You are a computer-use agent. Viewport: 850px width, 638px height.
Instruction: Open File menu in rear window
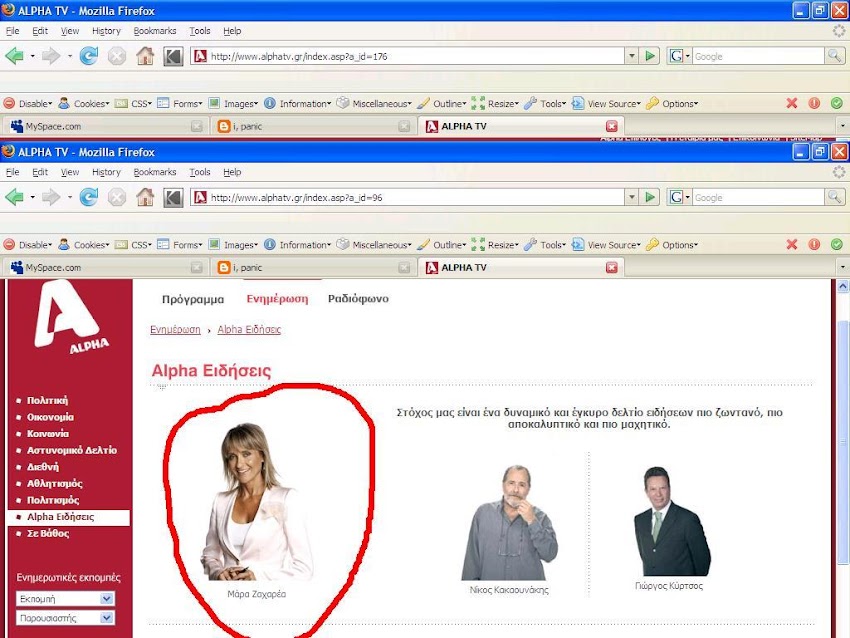coord(12,31)
